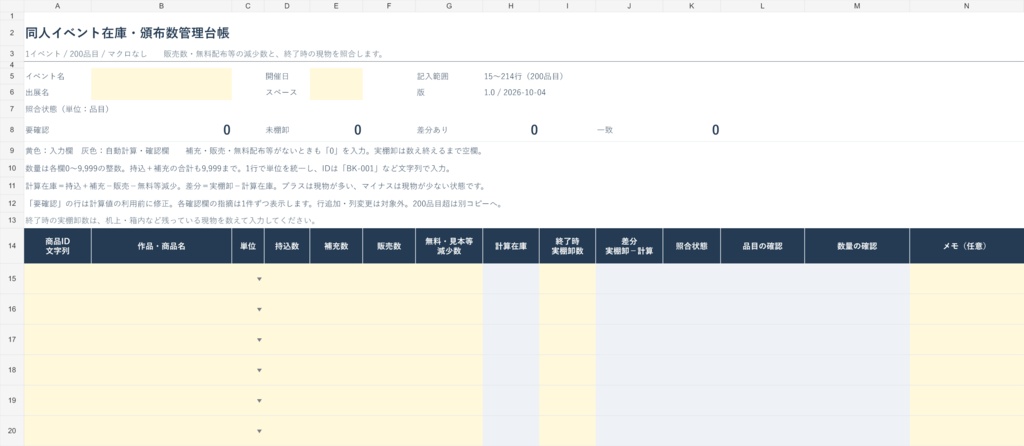Image resolution: width=1024 pixels, height=446 pixels.
Task: Click the 終了時 実棚卸数 header
Action: 568,246
